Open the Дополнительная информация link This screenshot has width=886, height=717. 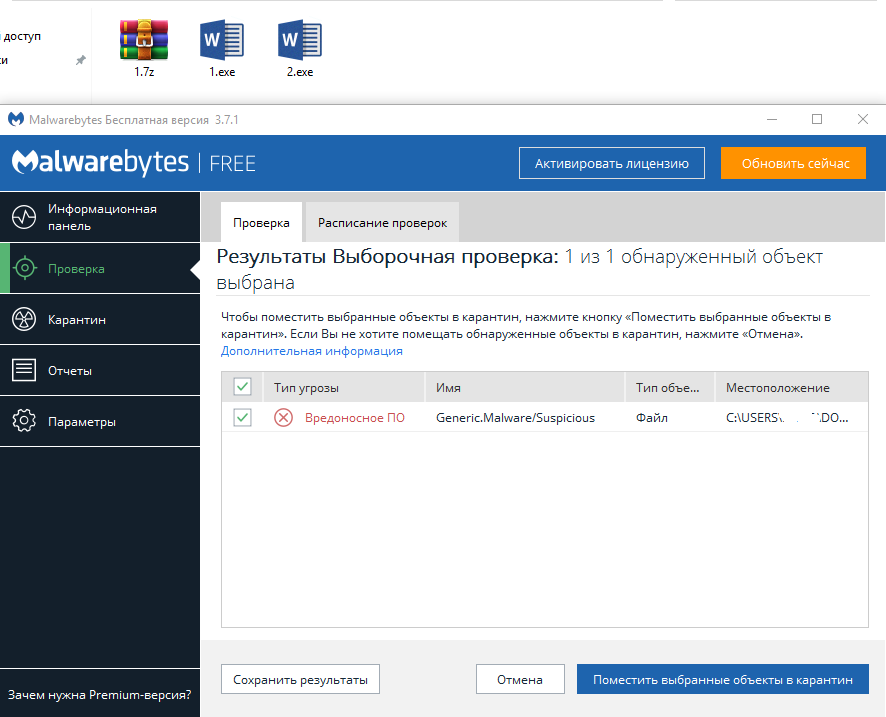[311, 351]
